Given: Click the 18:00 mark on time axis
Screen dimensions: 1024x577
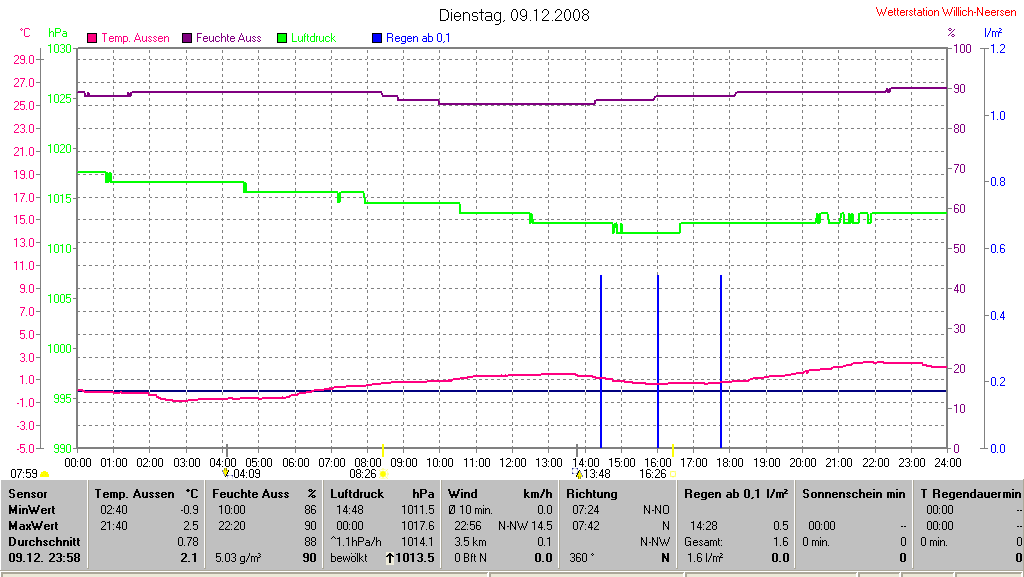Looking at the screenshot, I should tap(730, 463).
